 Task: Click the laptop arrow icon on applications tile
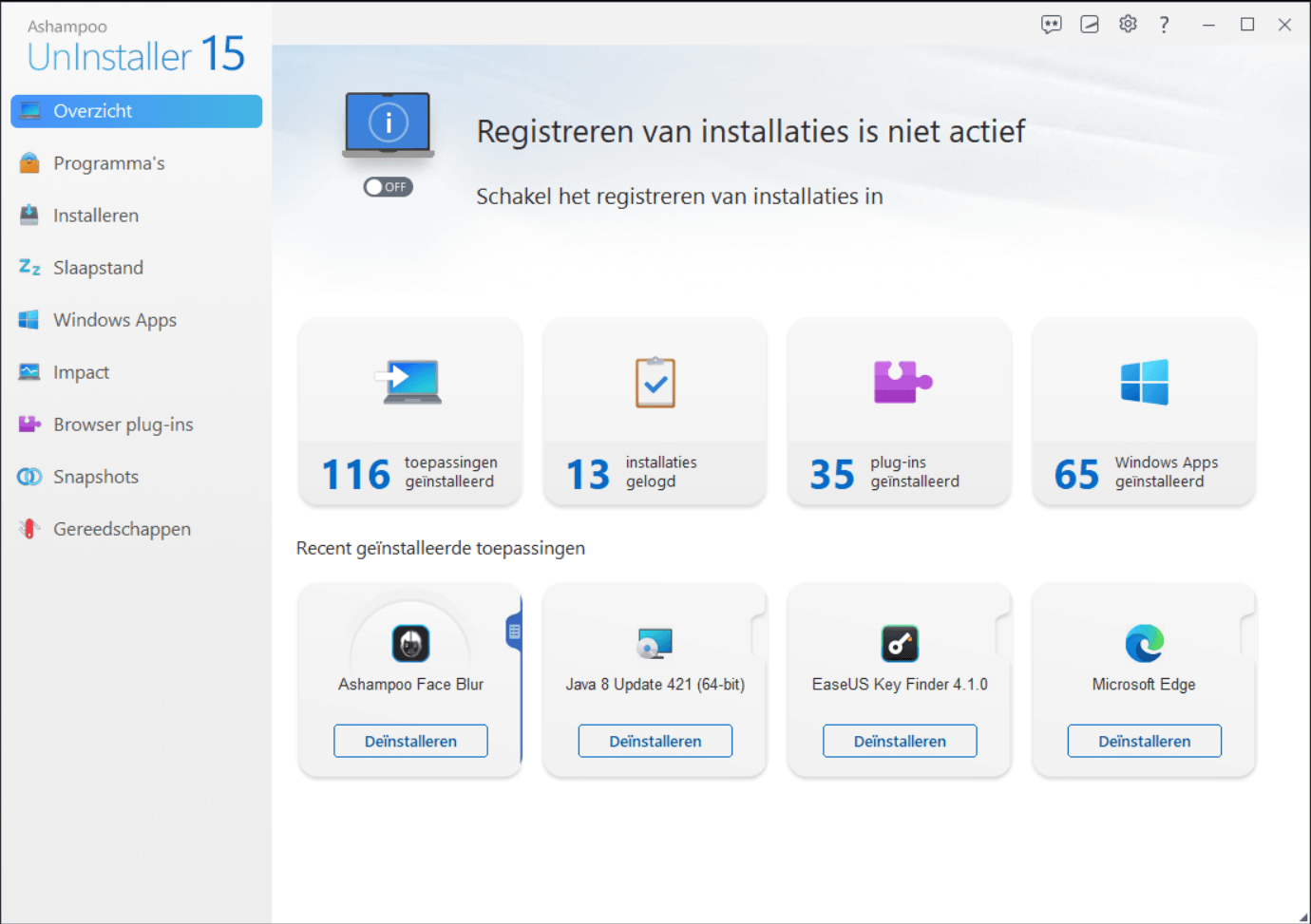coord(409,382)
